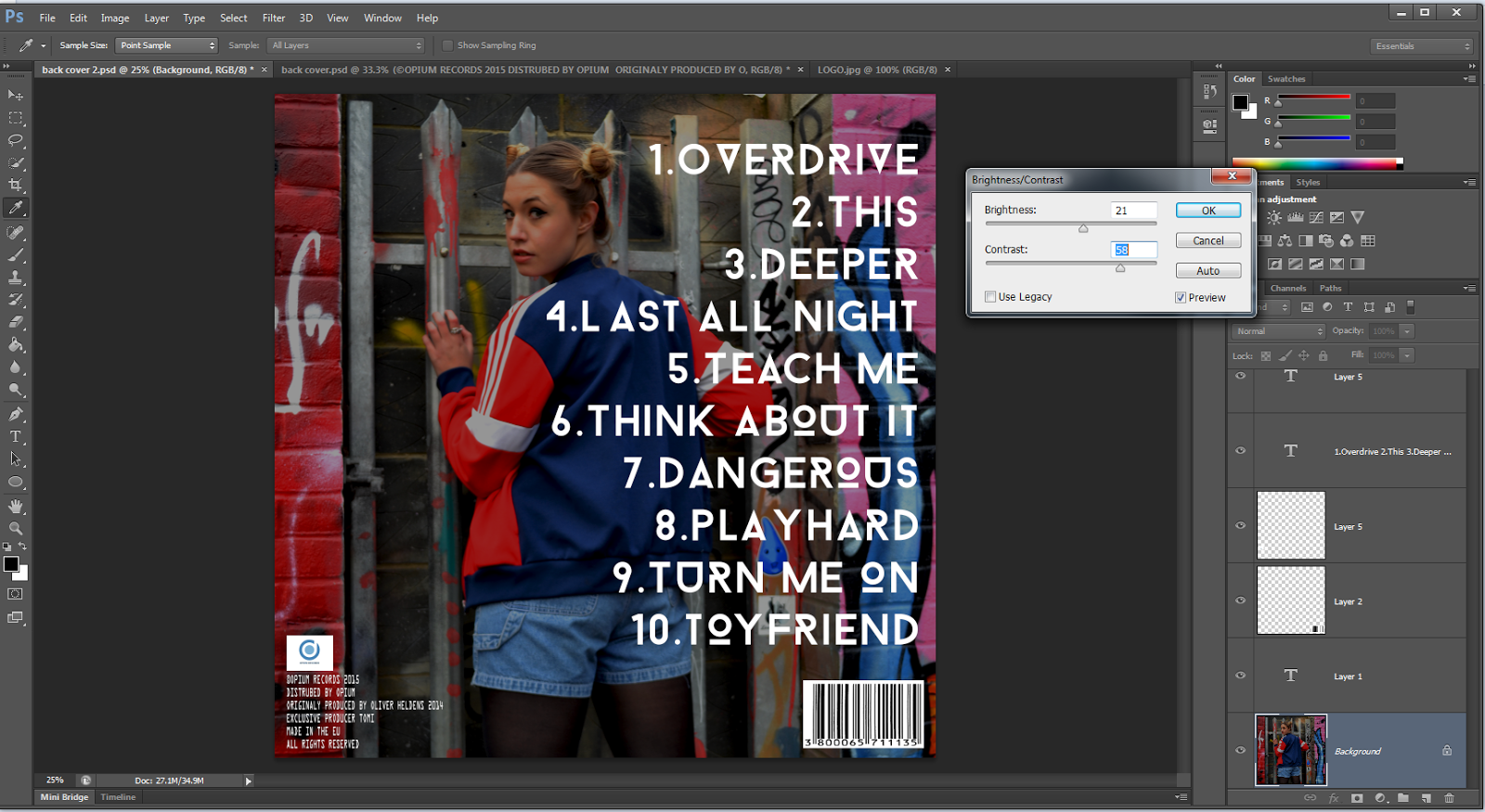
Task: Click the Contrast slider handle
Action: (1120, 268)
